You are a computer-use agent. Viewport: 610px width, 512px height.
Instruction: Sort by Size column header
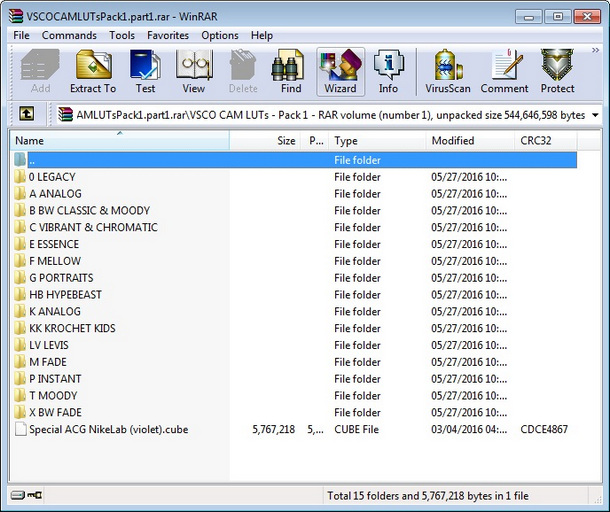(265, 140)
